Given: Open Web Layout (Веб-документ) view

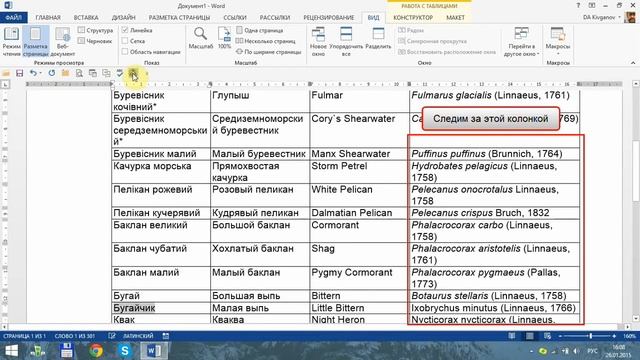Looking at the screenshot, I should click(x=62, y=41).
